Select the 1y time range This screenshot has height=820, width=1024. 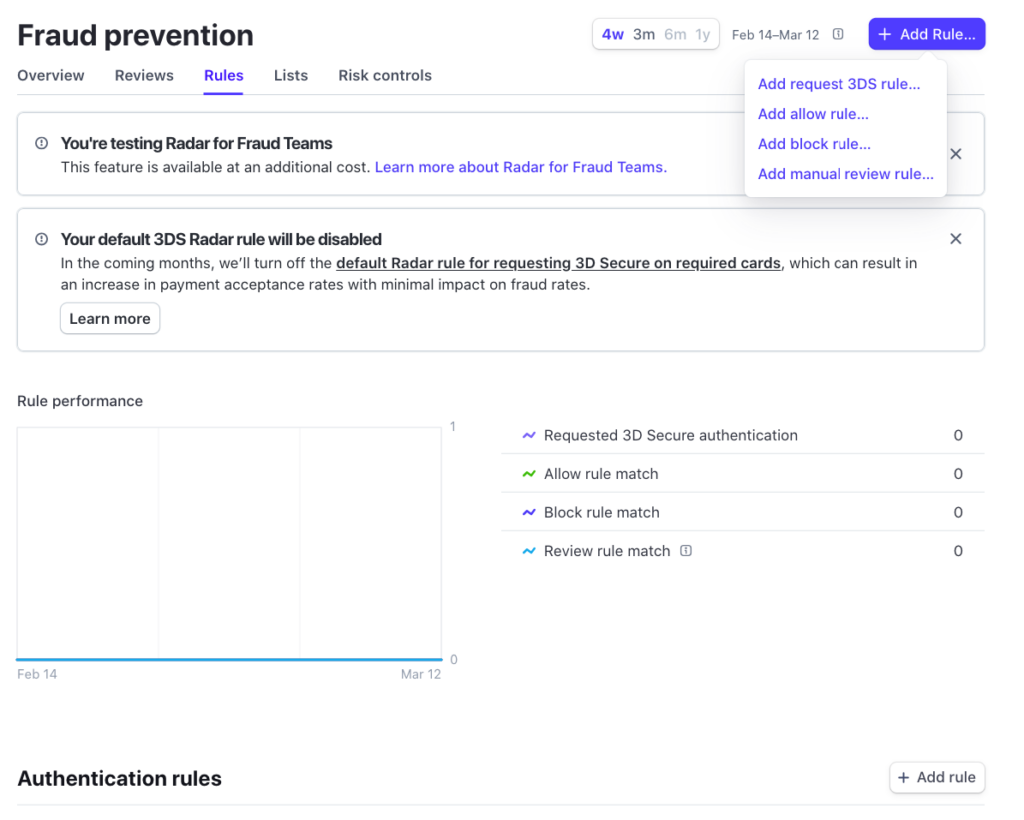(703, 34)
